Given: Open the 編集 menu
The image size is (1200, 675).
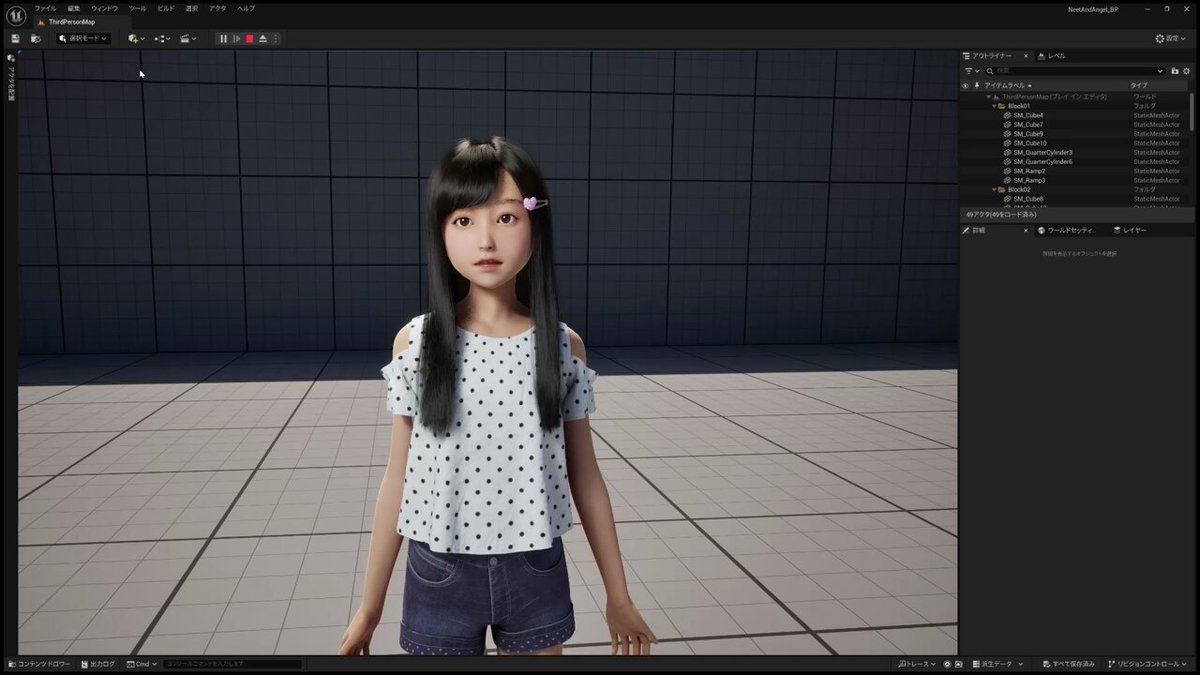Looking at the screenshot, I should [x=74, y=8].
